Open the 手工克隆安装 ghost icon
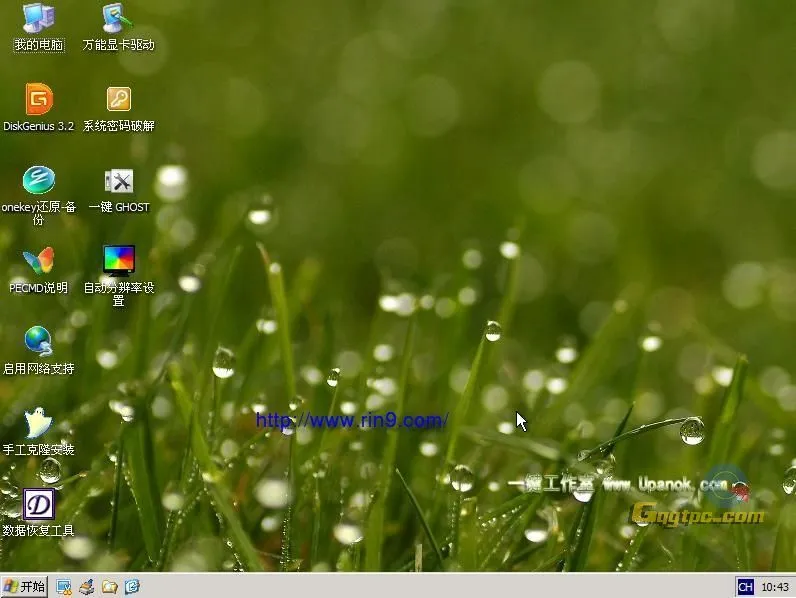Viewport: 796px width, 598px height. pyautogui.click(x=38, y=423)
